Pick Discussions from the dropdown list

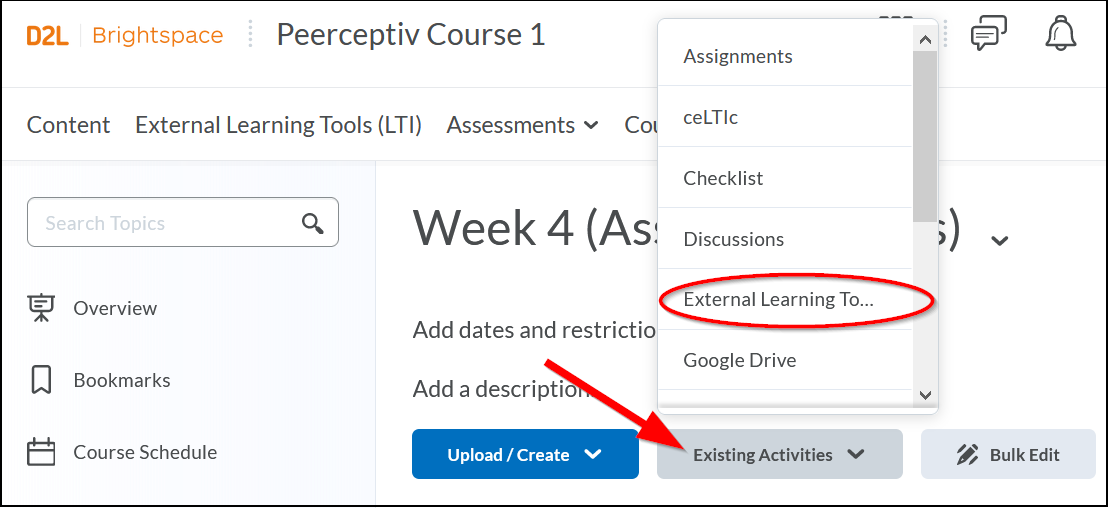click(734, 239)
